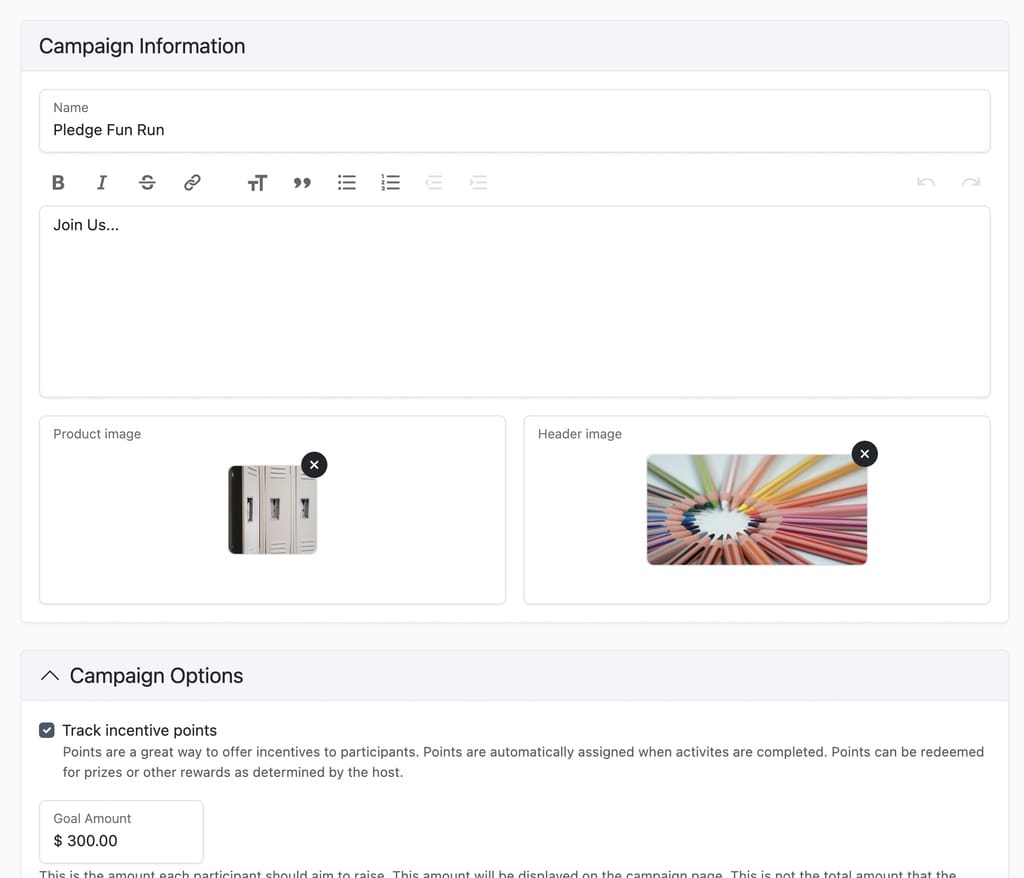Remove the pencils header image
This screenshot has height=878, width=1024.
[x=865, y=454]
